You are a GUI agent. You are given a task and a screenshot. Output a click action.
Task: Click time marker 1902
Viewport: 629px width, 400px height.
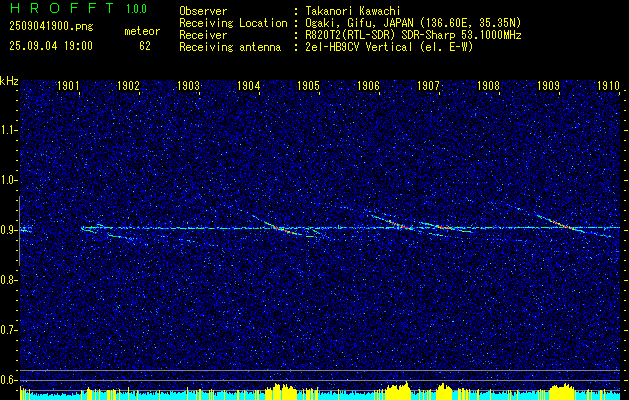128,85
